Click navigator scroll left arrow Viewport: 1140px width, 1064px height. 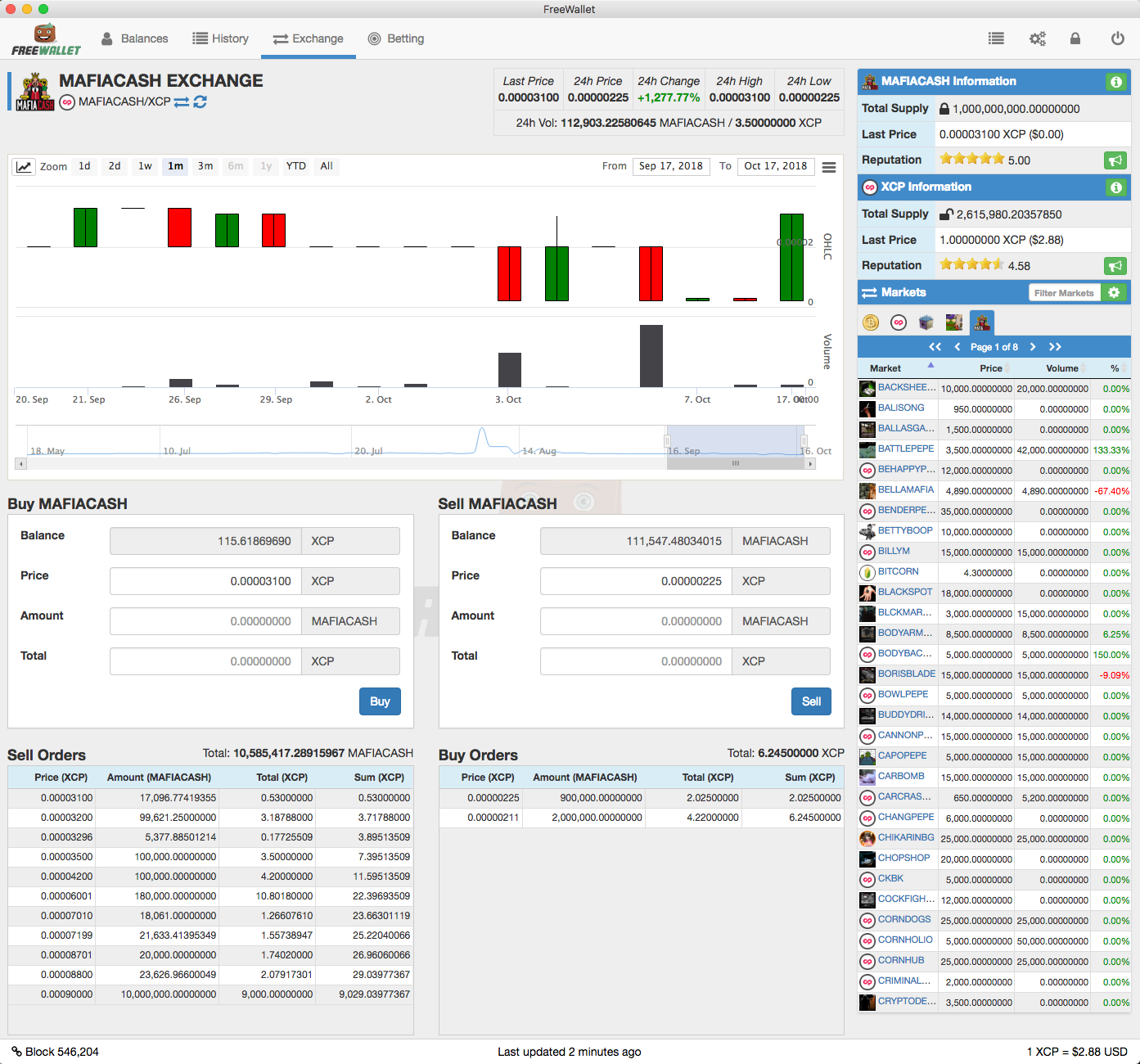coord(21,463)
